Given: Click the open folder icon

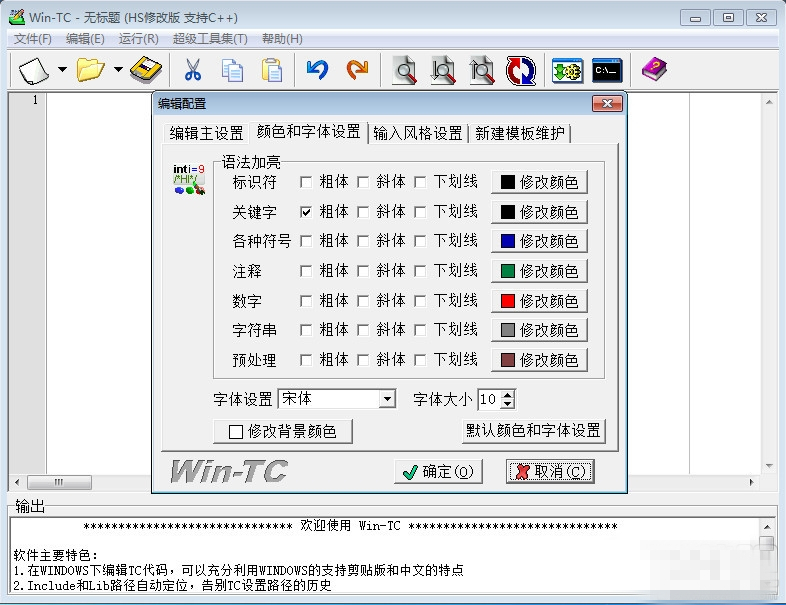Looking at the screenshot, I should pos(90,70).
